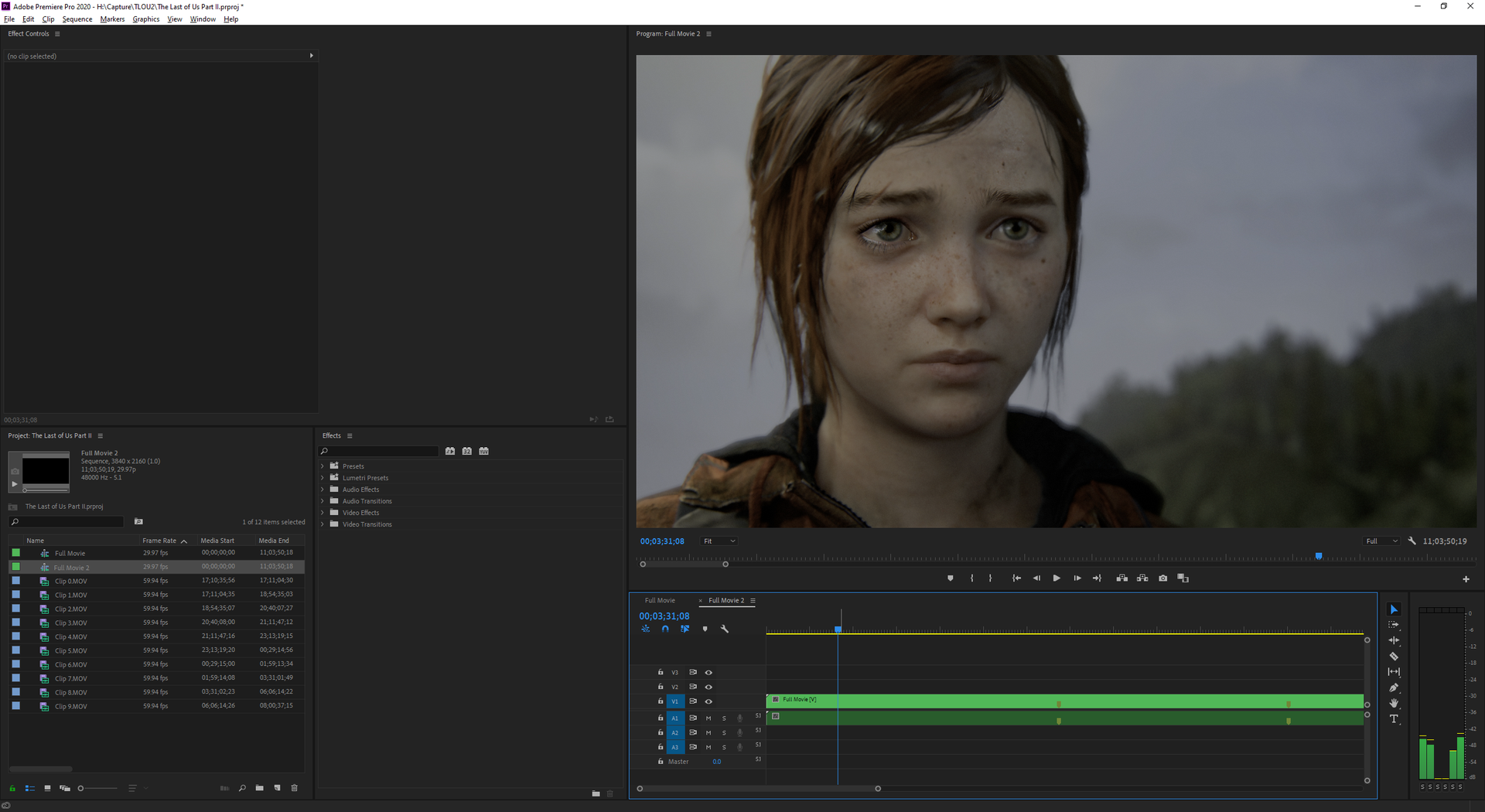Switch to the Full Movie timeline tab
Screen dimensions: 1485x812
coord(660,601)
